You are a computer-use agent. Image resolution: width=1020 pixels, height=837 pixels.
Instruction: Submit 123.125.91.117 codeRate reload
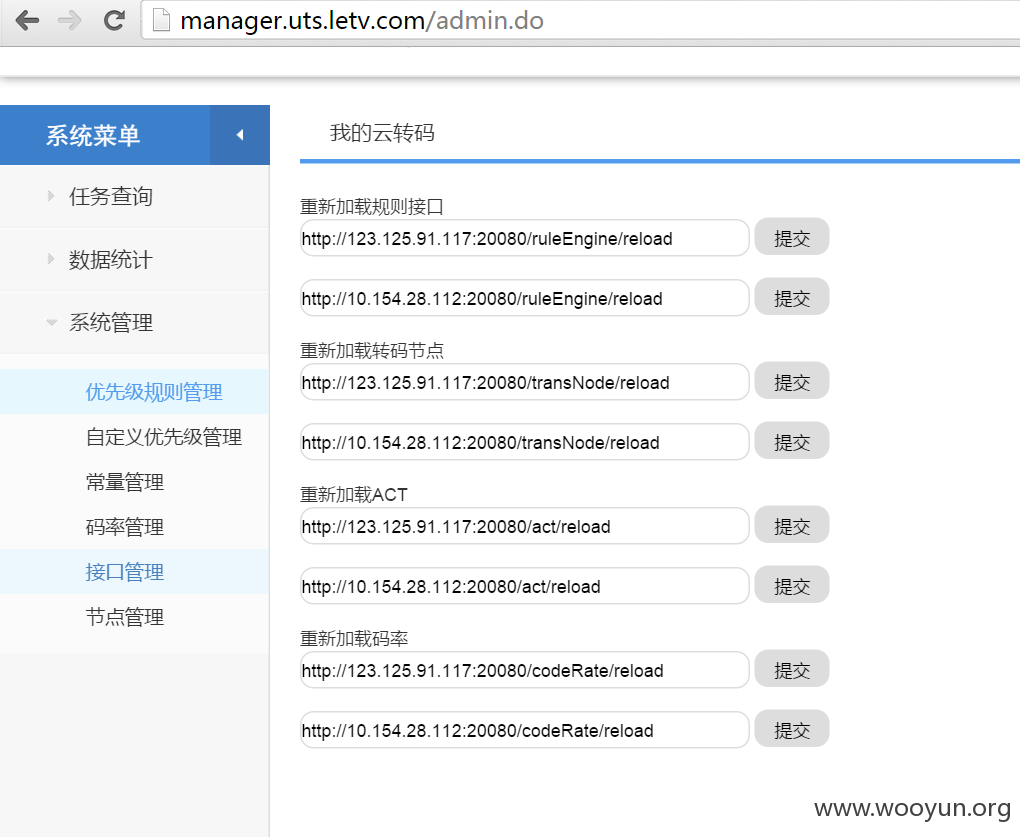point(792,669)
